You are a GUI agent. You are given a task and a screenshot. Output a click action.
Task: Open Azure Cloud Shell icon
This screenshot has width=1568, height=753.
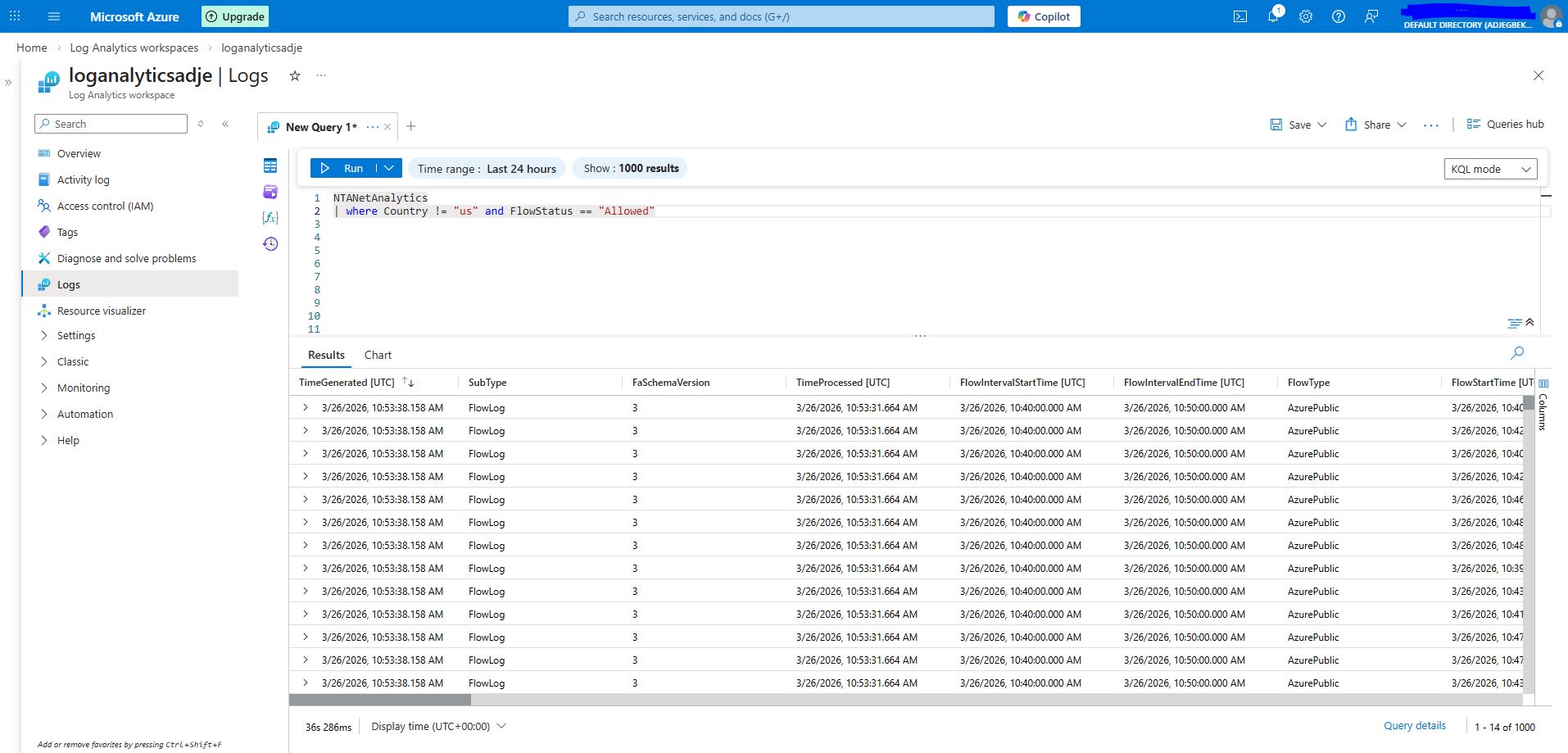coord(1240,16)
